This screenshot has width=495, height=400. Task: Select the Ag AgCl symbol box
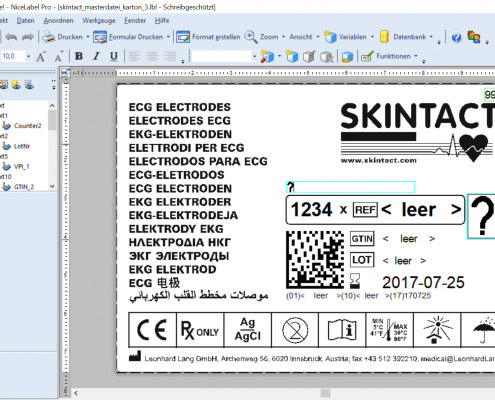[248, 330]
